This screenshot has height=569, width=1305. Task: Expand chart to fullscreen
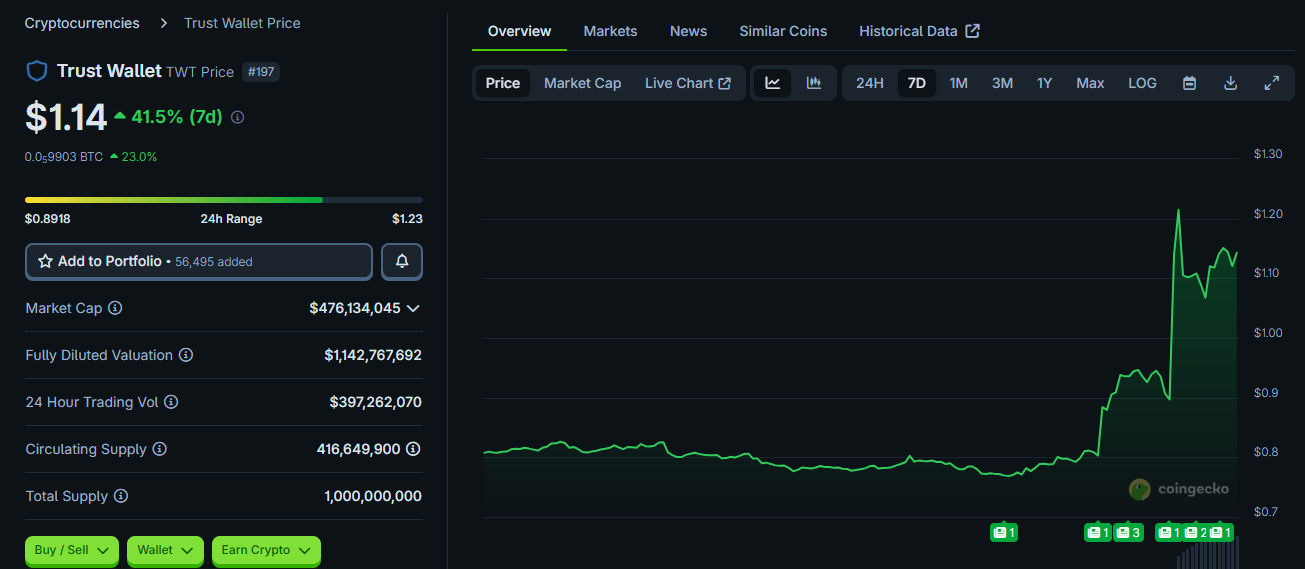click(1271, 83)
